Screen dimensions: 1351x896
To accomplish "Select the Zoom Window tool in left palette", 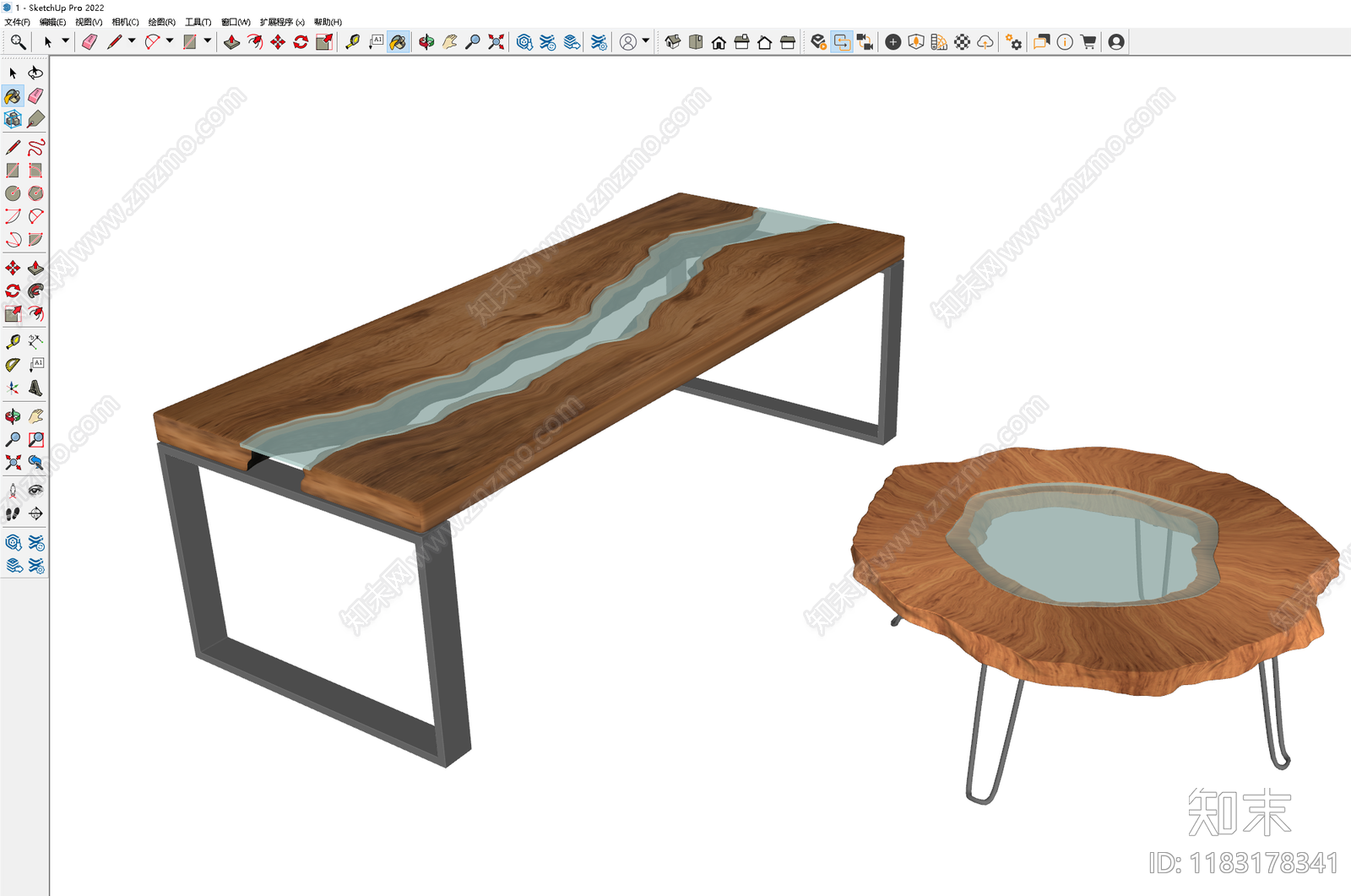I will (x=35, y=439).
